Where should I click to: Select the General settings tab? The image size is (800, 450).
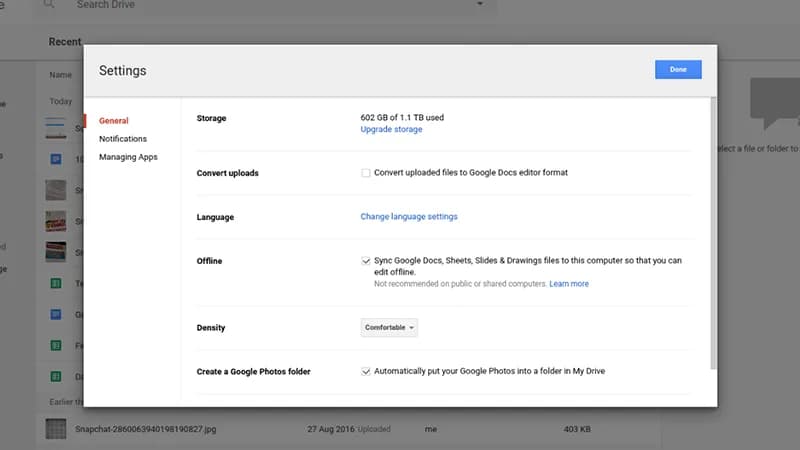point(113,121)
